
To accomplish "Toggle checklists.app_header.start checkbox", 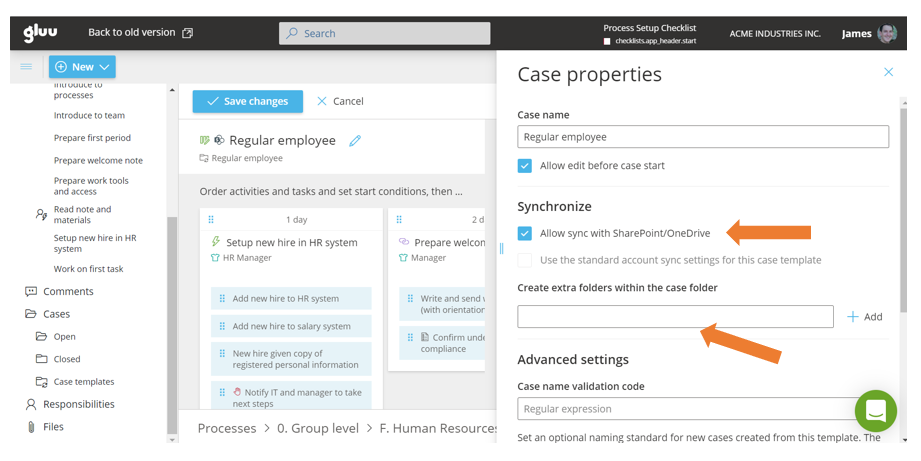I will [x=607, y=42].
